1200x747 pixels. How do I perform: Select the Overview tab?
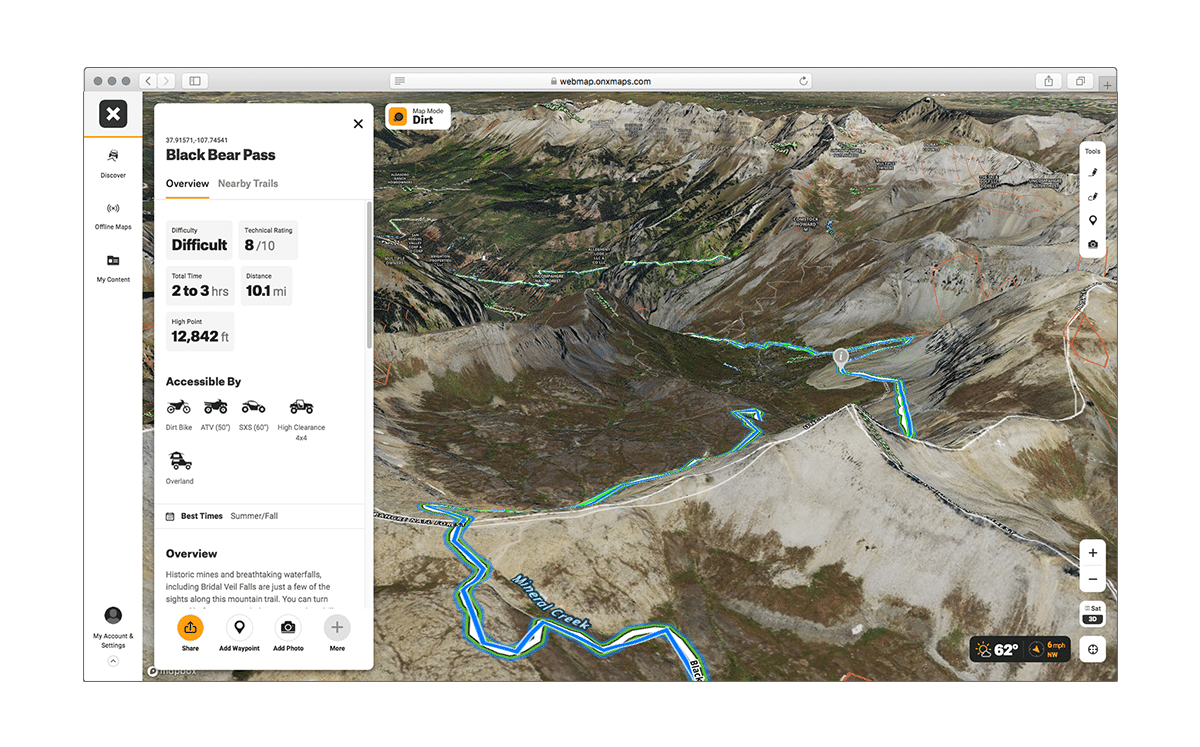(x=187, y=184)
